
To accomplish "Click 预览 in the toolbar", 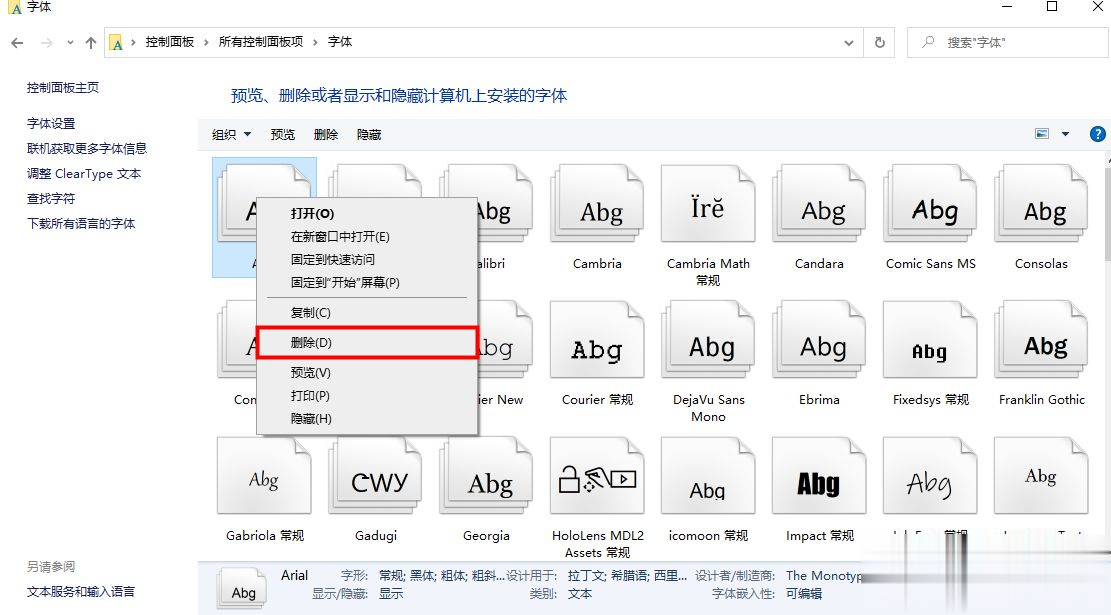I will 283,135.
